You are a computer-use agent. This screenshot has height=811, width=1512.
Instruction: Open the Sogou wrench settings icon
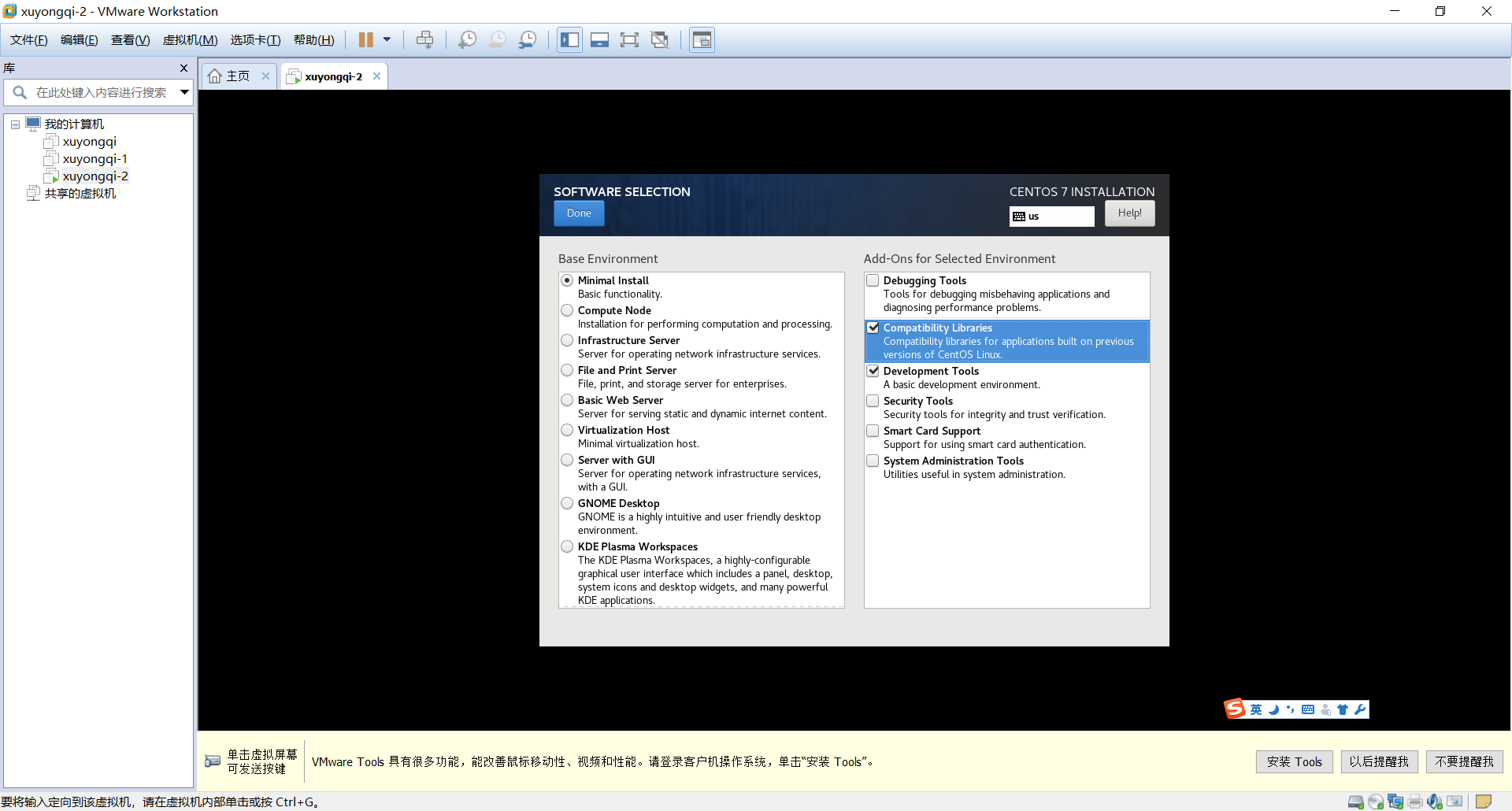tap(1360, 709)
